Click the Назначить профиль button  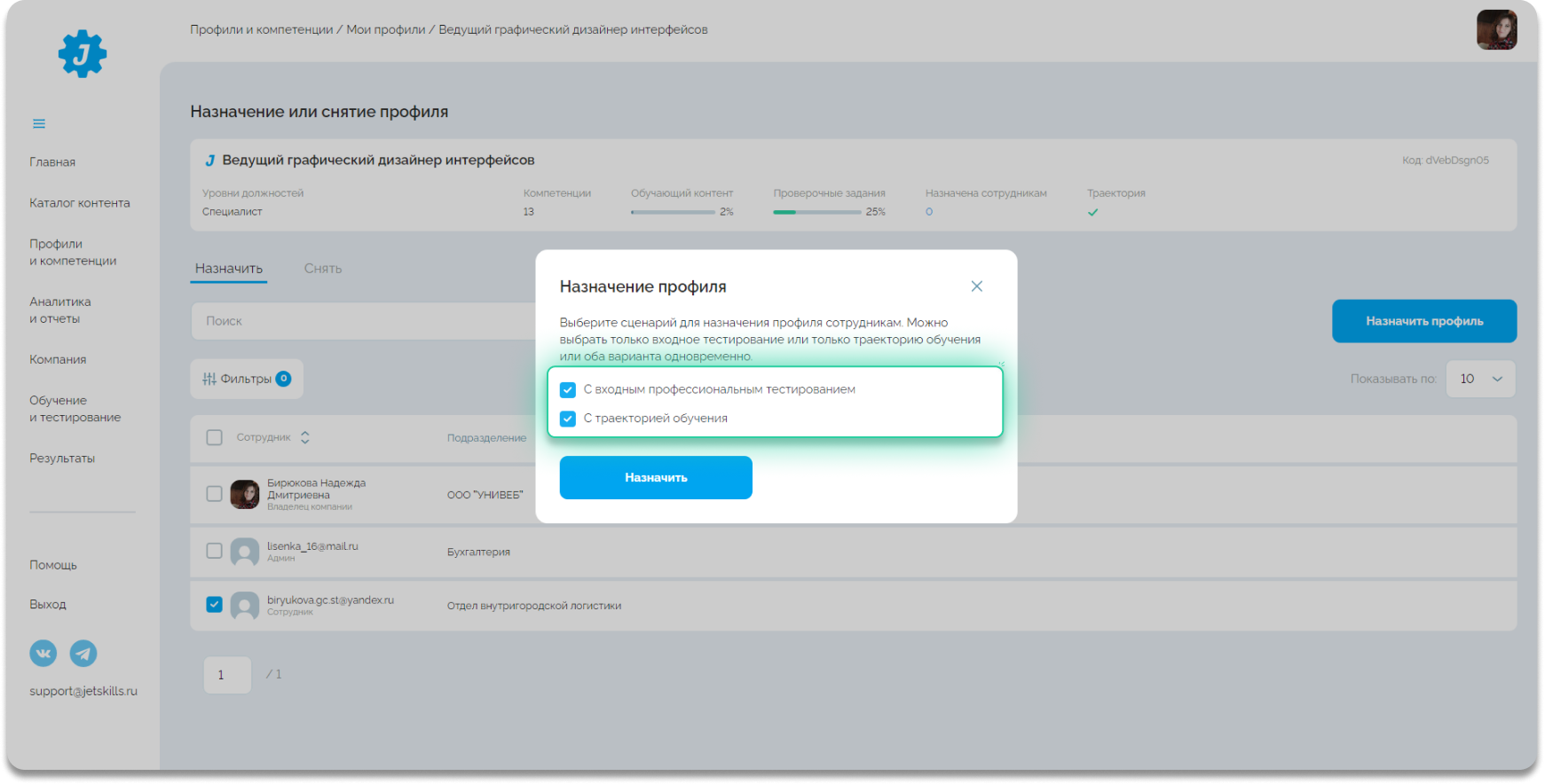point(1423,321)
